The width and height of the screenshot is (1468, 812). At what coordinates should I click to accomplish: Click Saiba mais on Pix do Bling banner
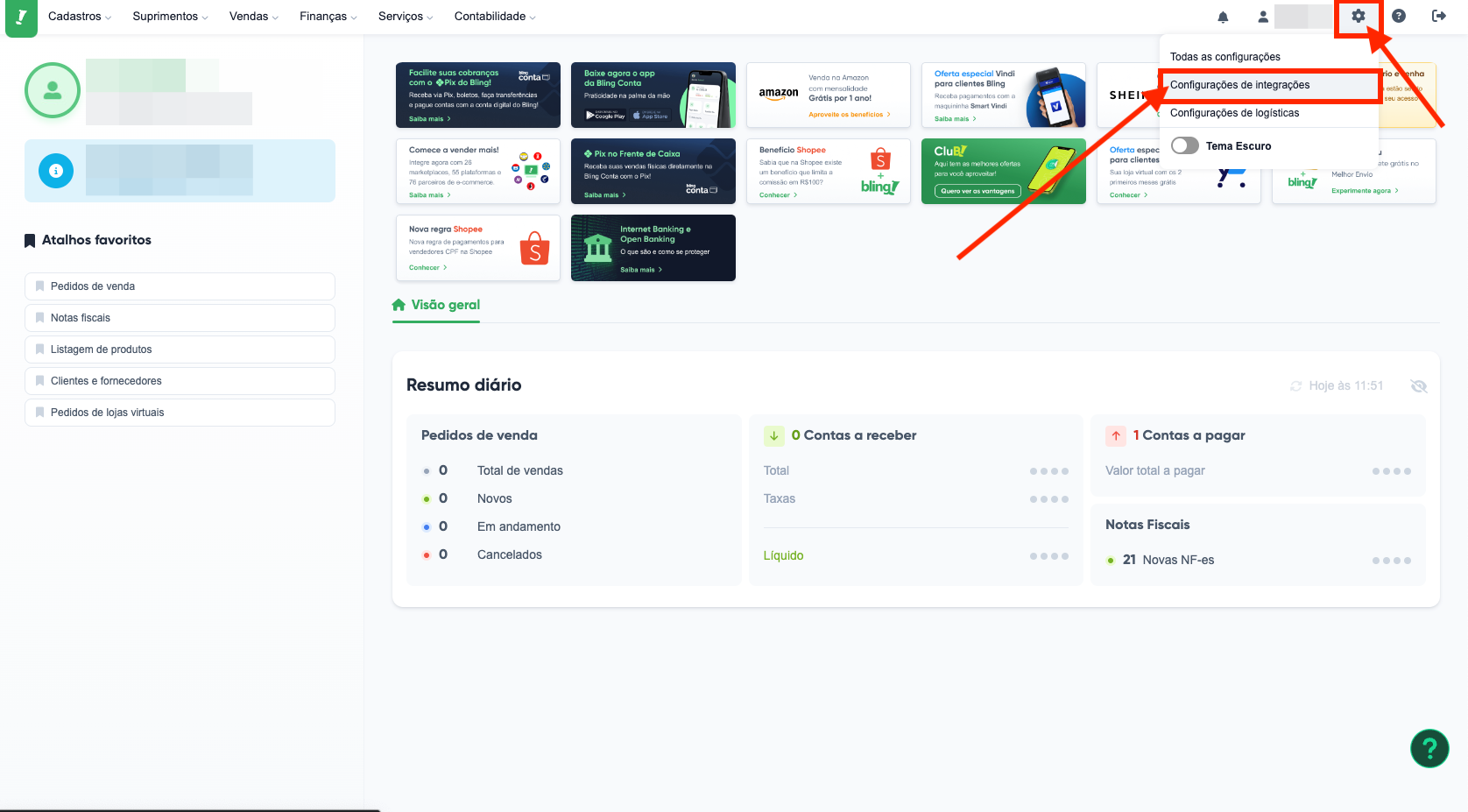coord(429,119)
